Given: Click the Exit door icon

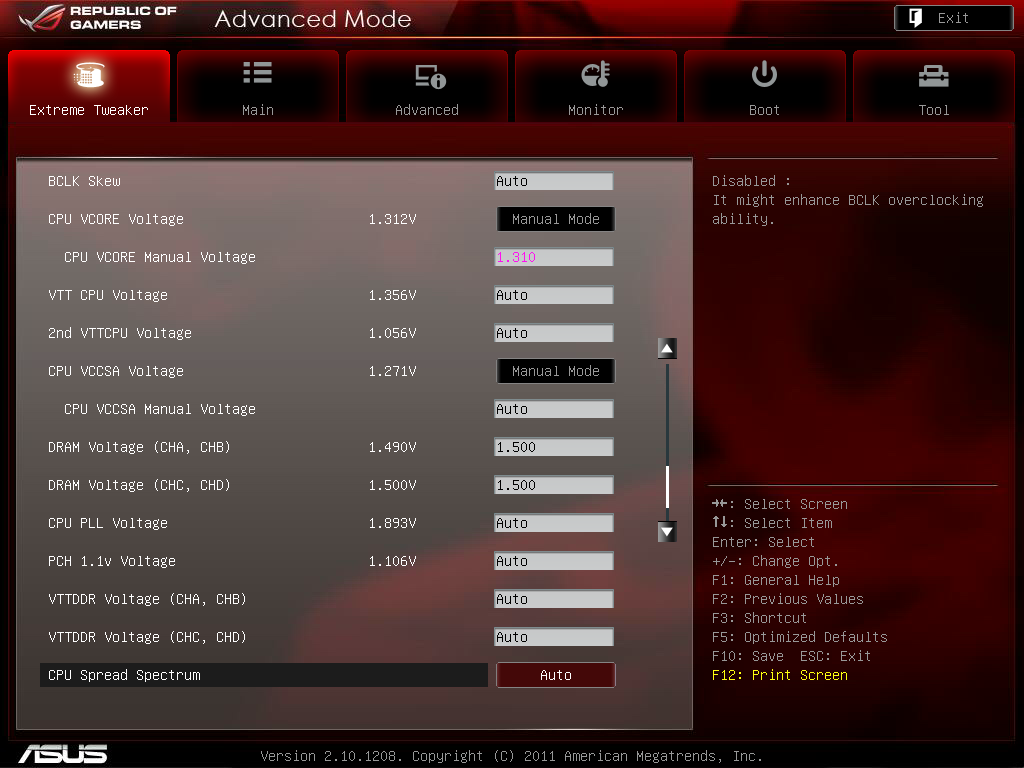Looking at the screenshot, I should [x=916, y=18].
